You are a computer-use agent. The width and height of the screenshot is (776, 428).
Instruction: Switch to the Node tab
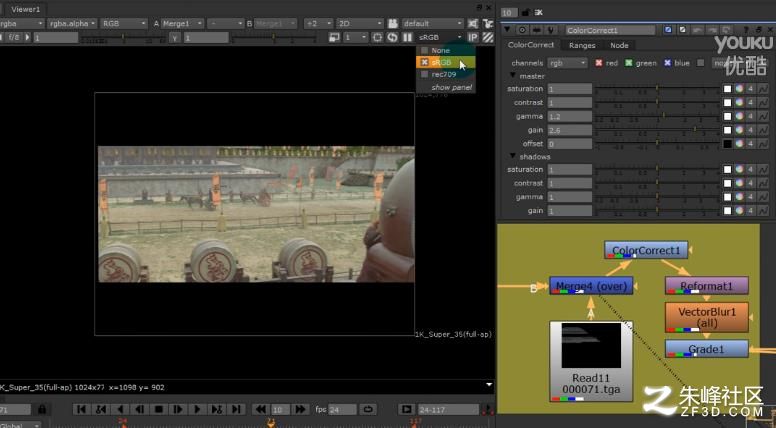coord(619,45)
